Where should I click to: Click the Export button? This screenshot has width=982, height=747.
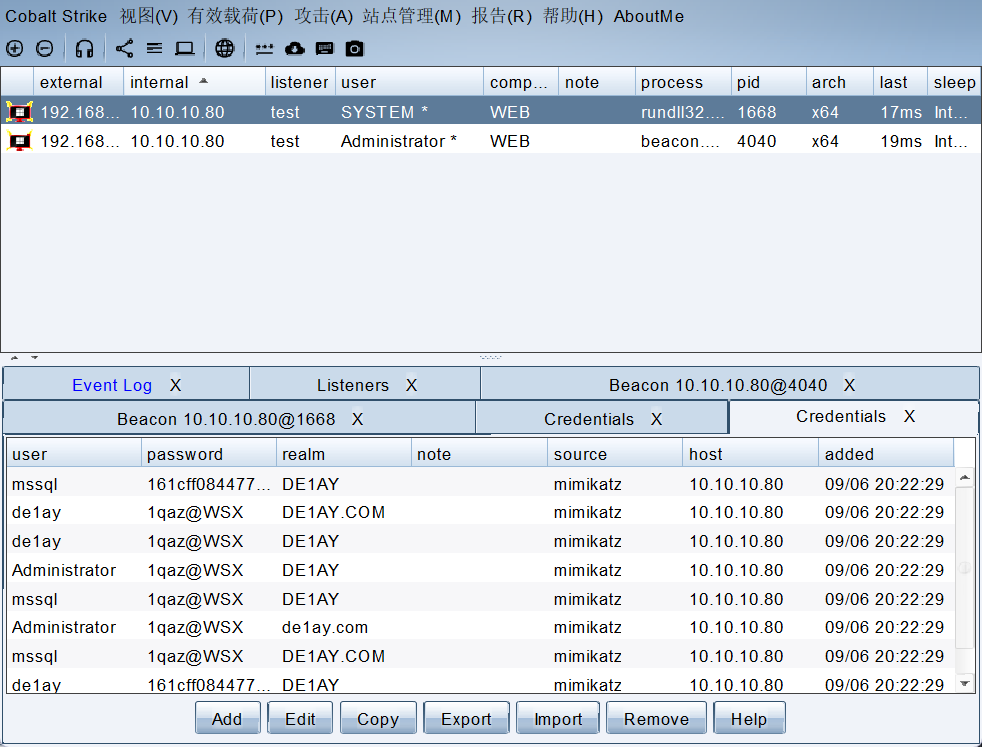click(x=467, y=718)
